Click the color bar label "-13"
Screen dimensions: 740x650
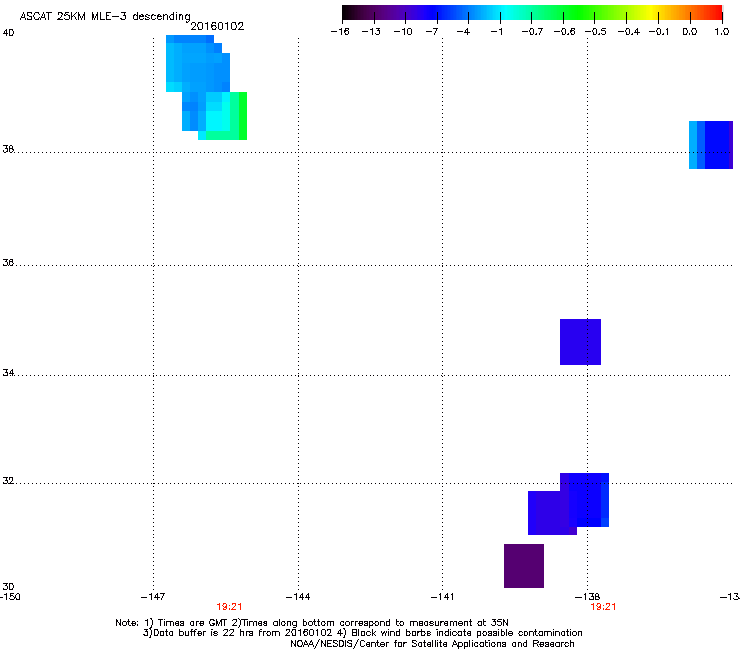pyautogui.click(x=371, y=32)
